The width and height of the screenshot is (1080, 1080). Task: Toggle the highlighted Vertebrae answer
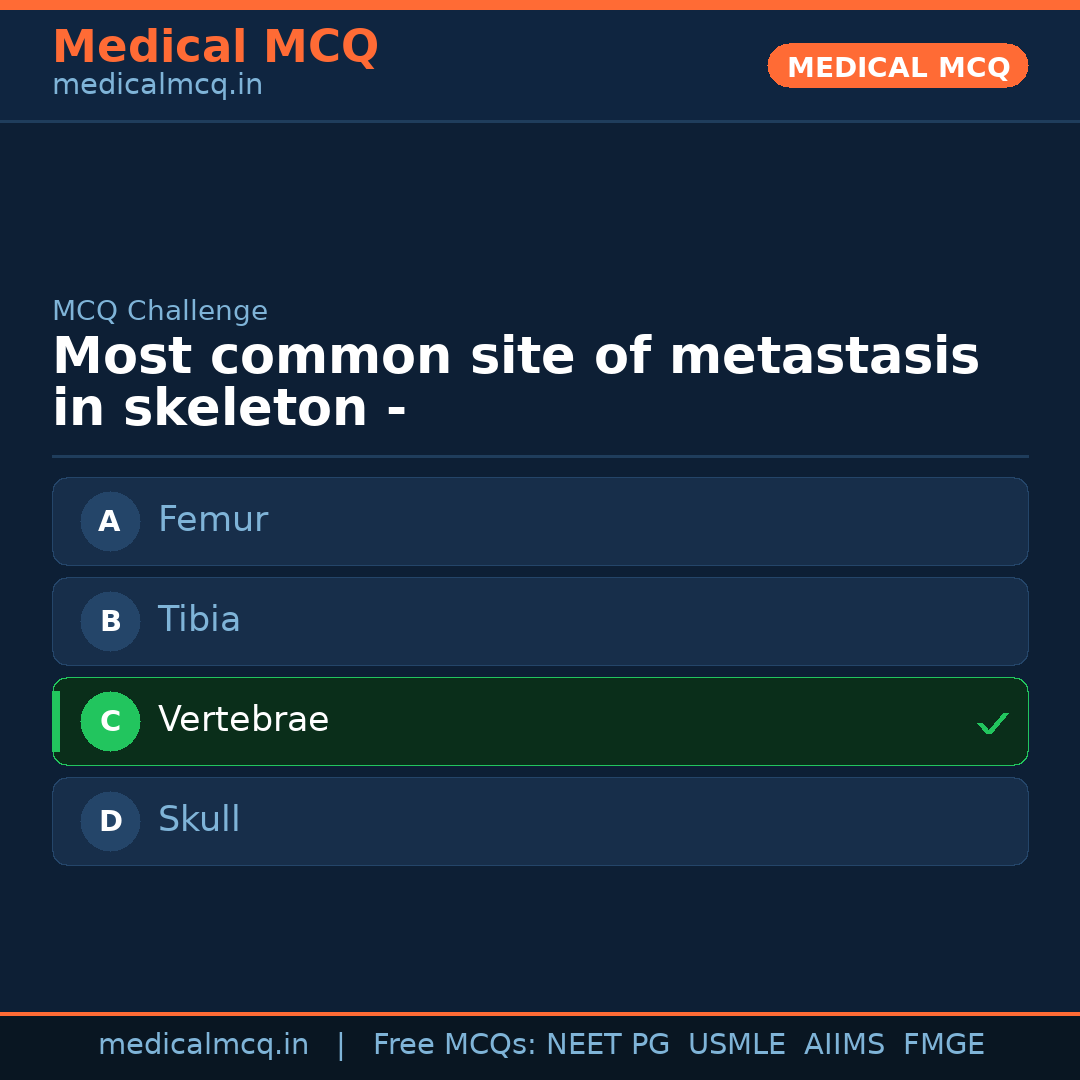pos(540,721)
